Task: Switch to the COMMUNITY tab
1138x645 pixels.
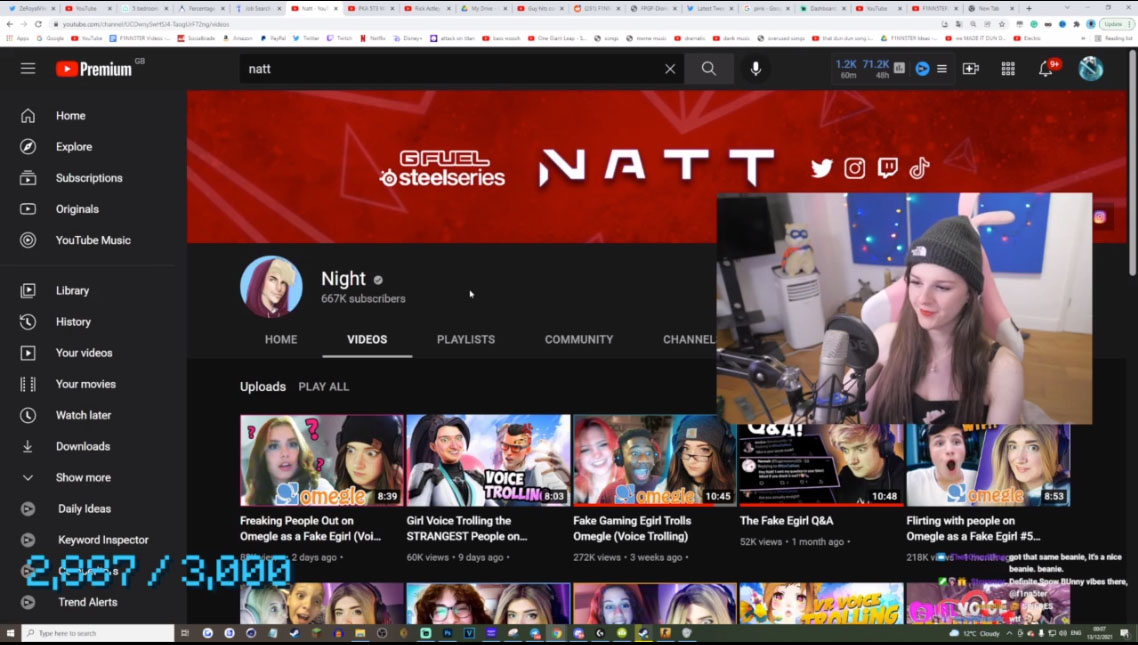Action: [579, 340]
